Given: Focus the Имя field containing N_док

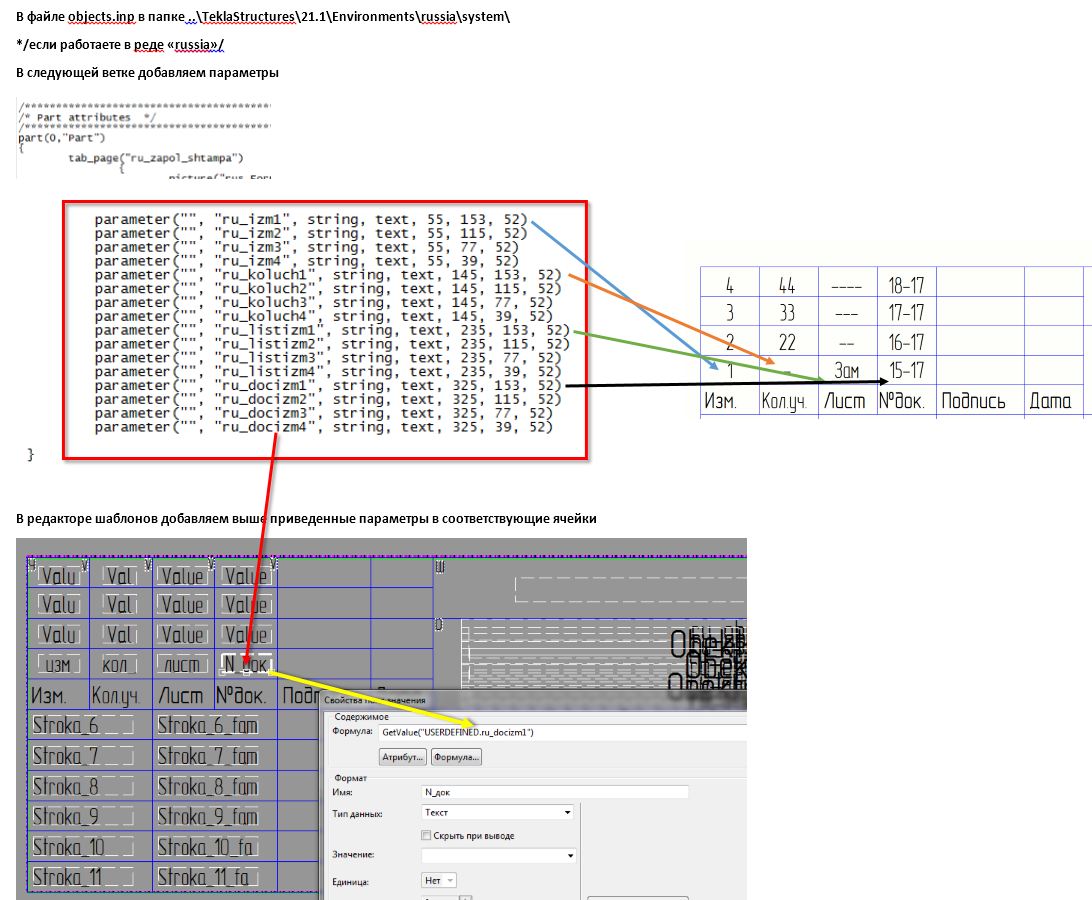Looking at the screenshot, I should [x=555, y=792].
